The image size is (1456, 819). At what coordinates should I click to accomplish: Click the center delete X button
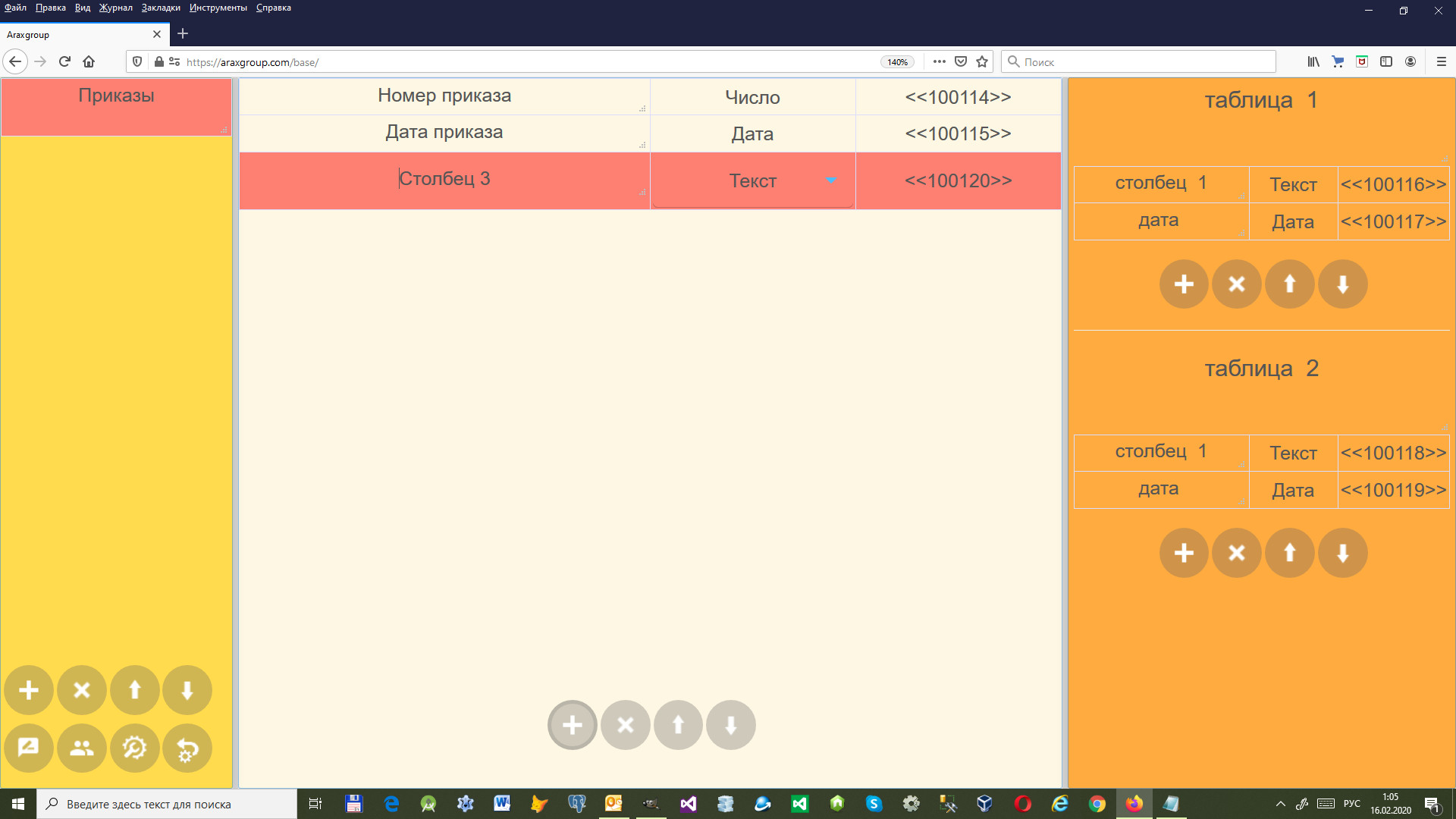click(x=626, y=725)
